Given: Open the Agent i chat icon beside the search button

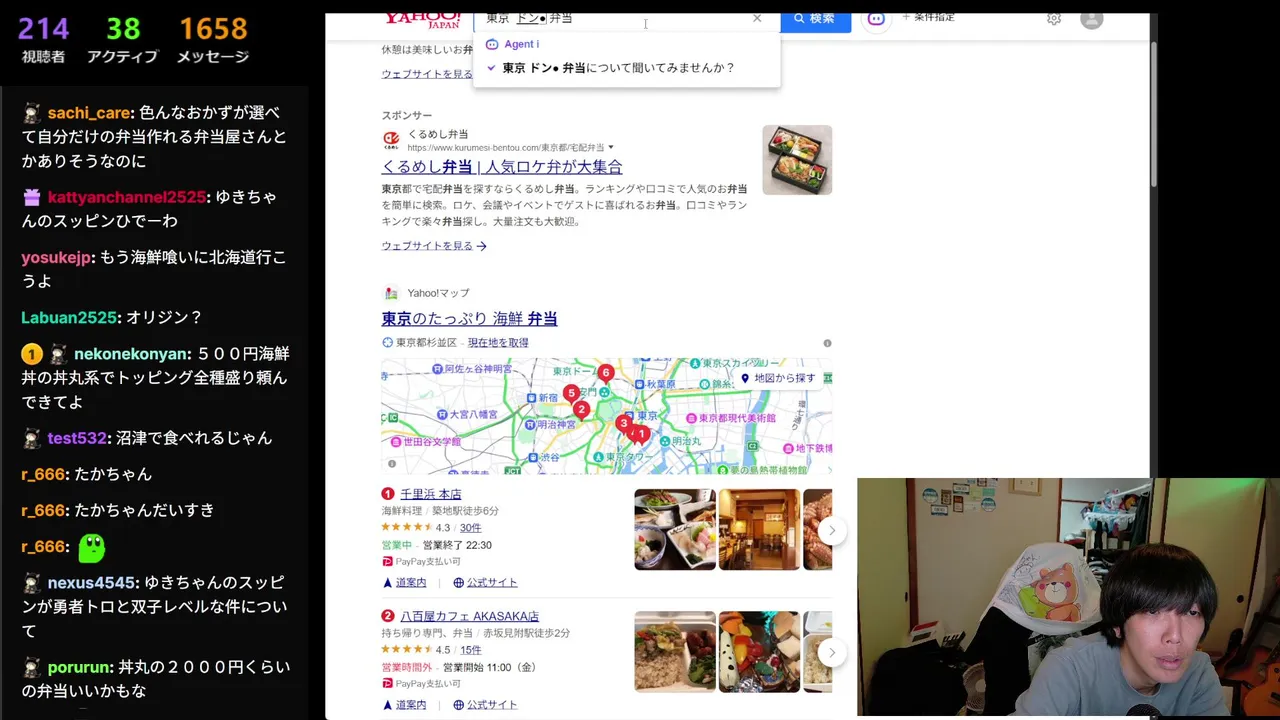Looking at the screenshot, I should pyautogui.click(x=876, y=19).
